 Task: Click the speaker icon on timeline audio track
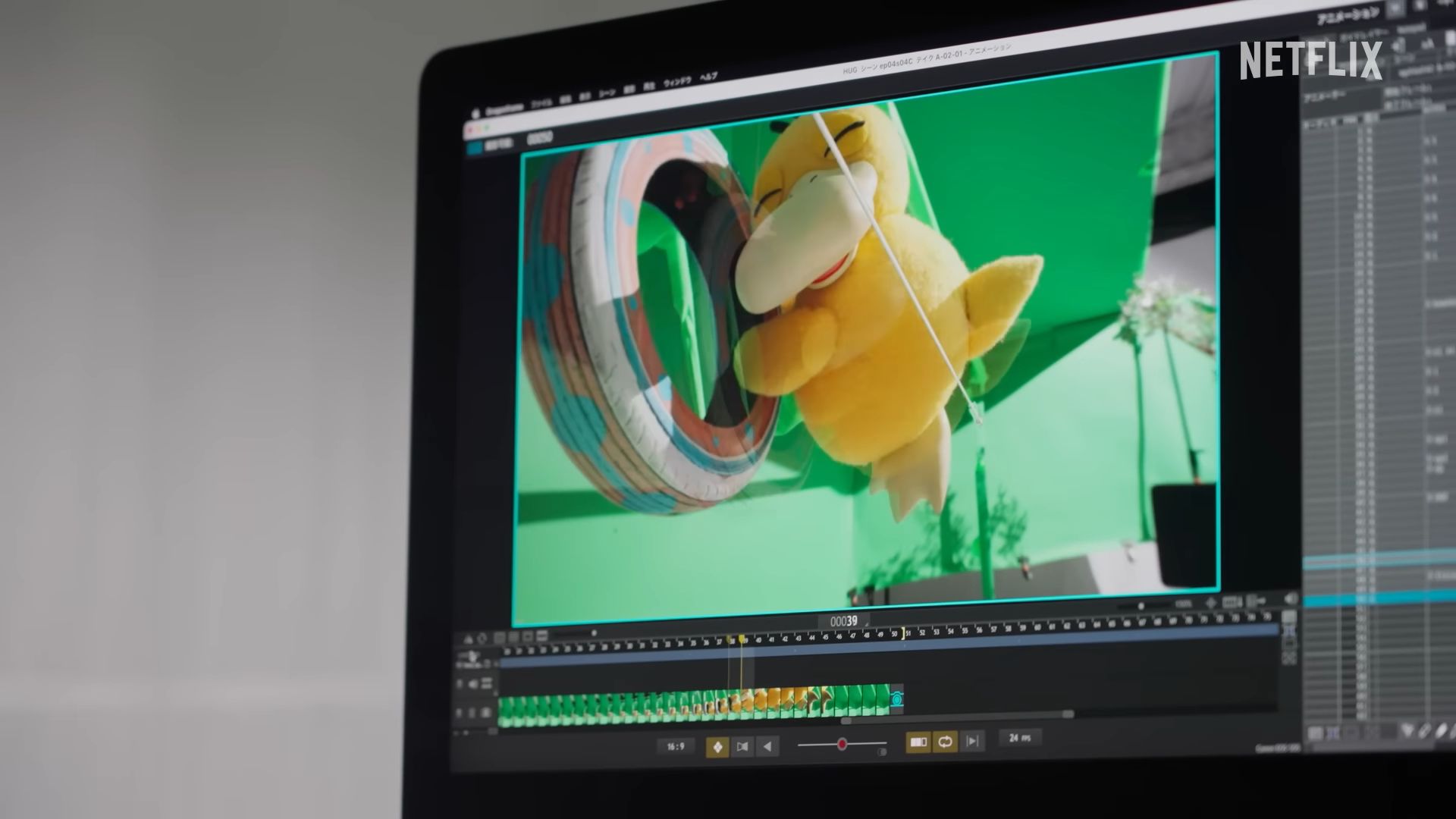pyautogui.click(x=473, y=685)
